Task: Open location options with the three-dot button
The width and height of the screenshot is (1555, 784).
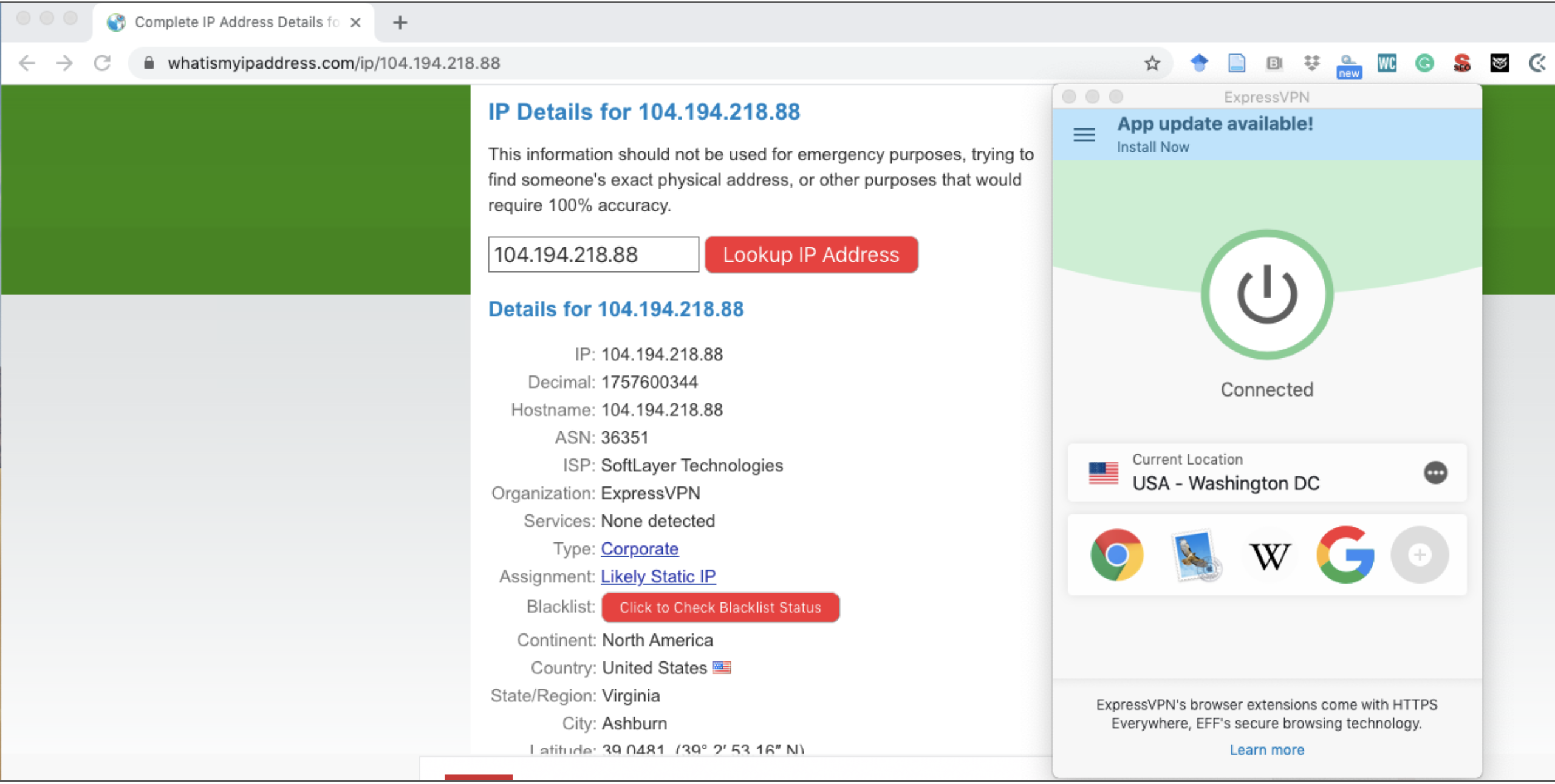Action: point(1435,472)
